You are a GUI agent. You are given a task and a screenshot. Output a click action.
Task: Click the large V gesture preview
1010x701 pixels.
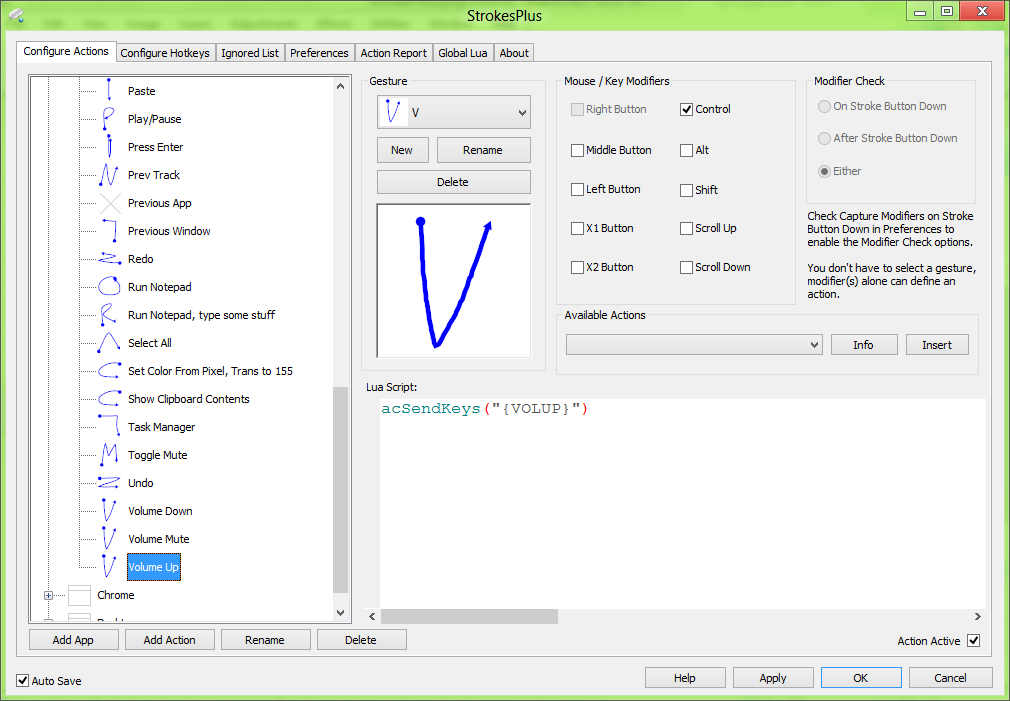[x=453, y=281]
